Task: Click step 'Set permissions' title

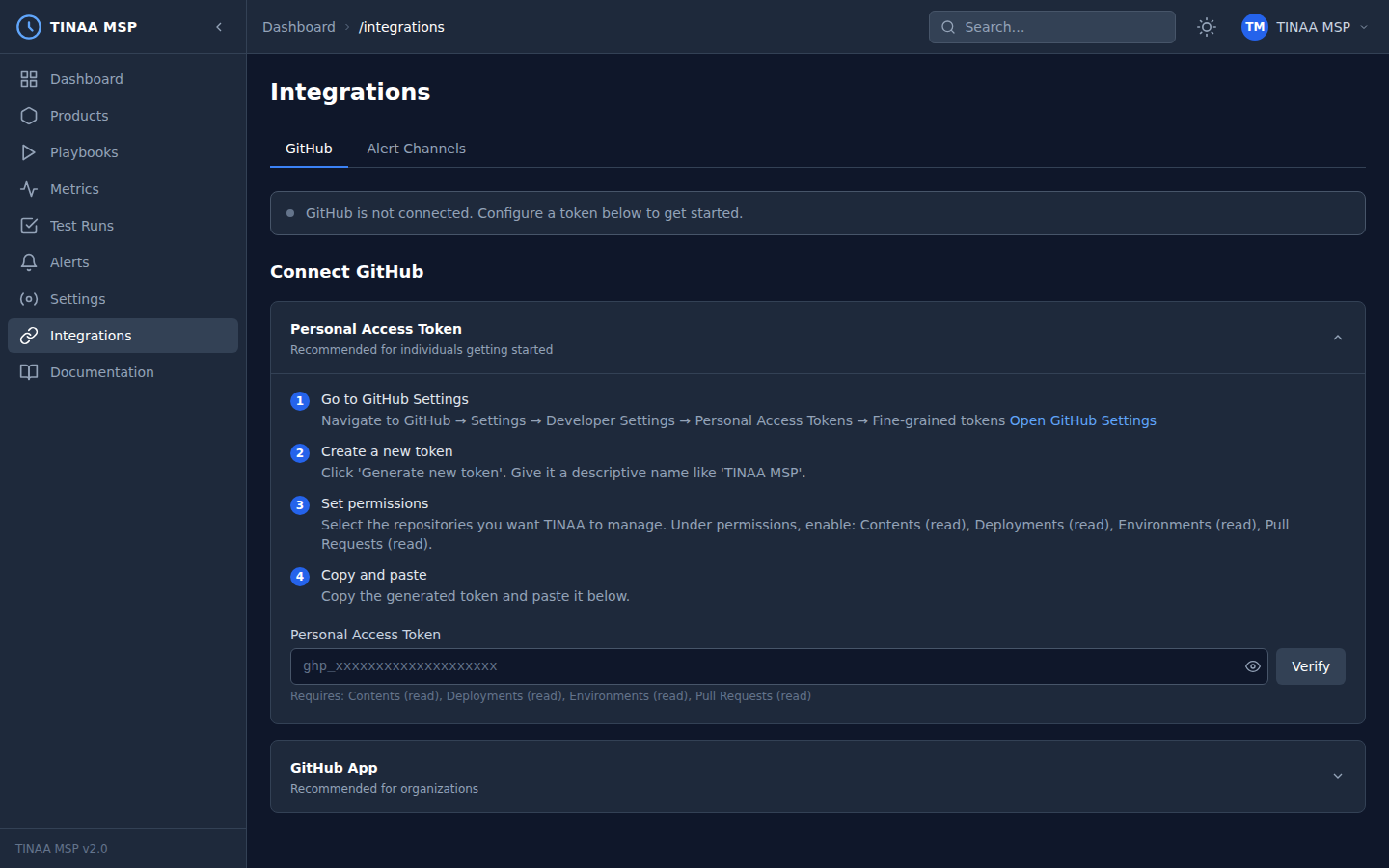Action: 374,503
